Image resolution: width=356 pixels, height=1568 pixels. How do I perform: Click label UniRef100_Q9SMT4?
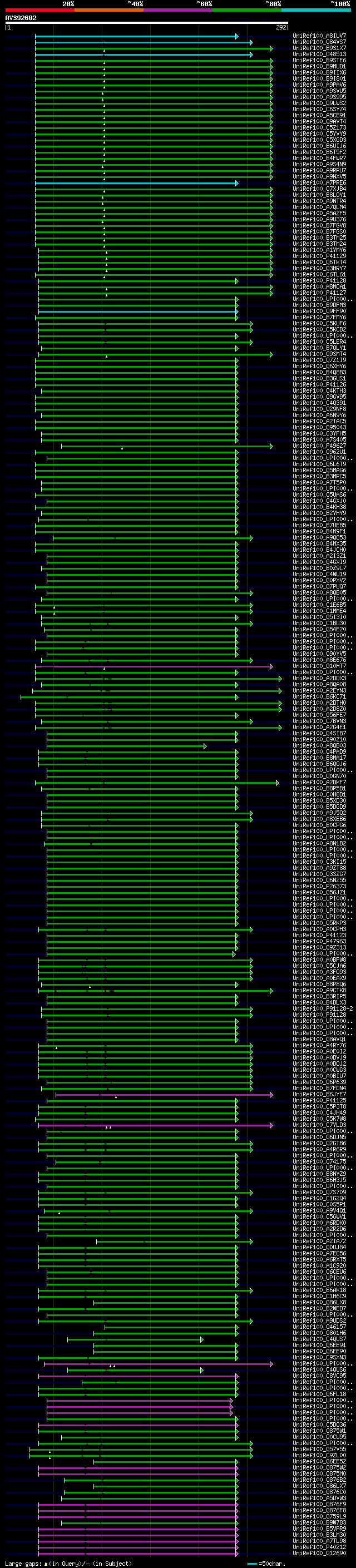pyautogui.click(x=319, y=354)
